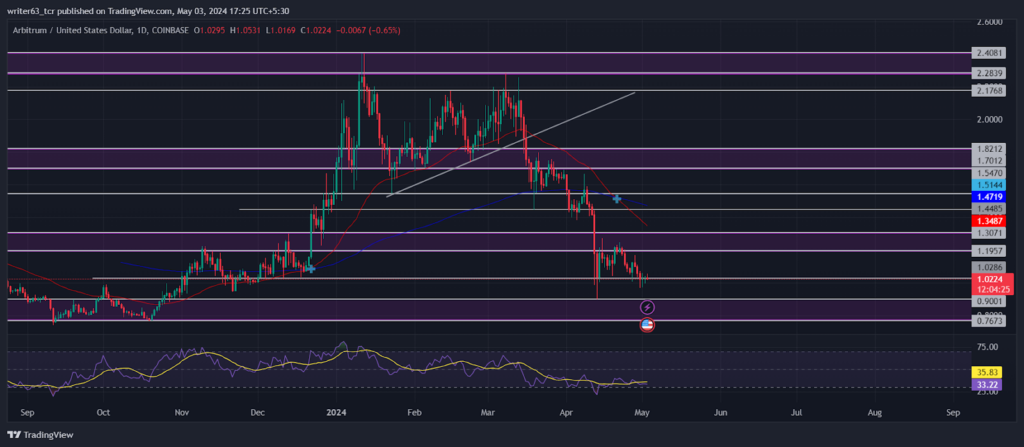Screen dimensions: 1024x447
Task: Click the open price value O1.0295
Action: coord(212,30)
